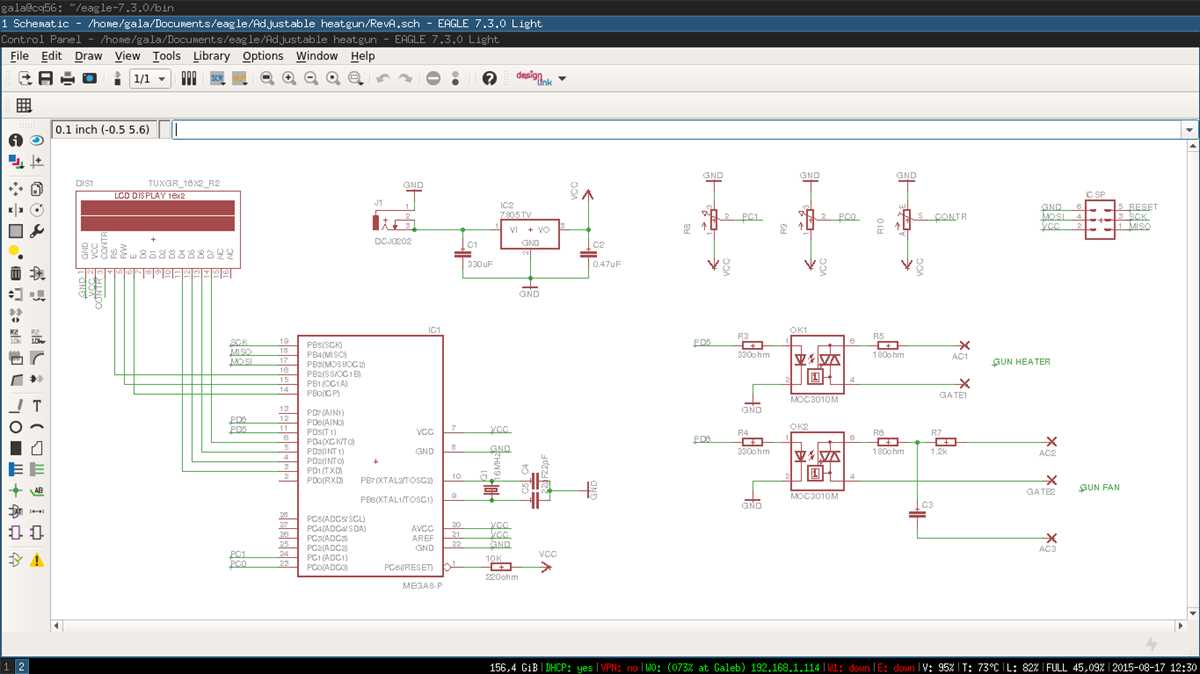Run the ERC check tool

[16, 560]
